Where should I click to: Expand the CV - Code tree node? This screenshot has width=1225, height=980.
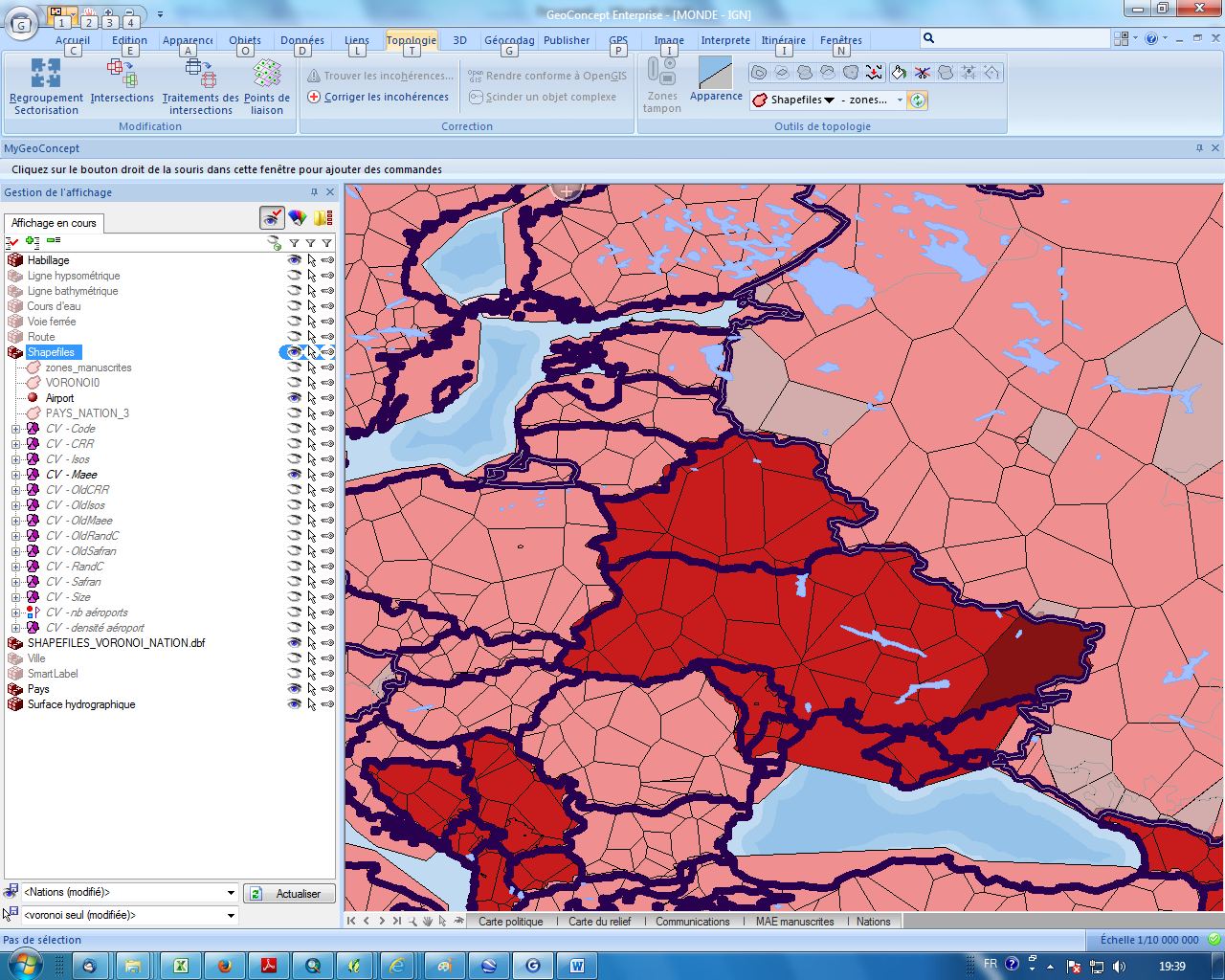click(15, 429)
